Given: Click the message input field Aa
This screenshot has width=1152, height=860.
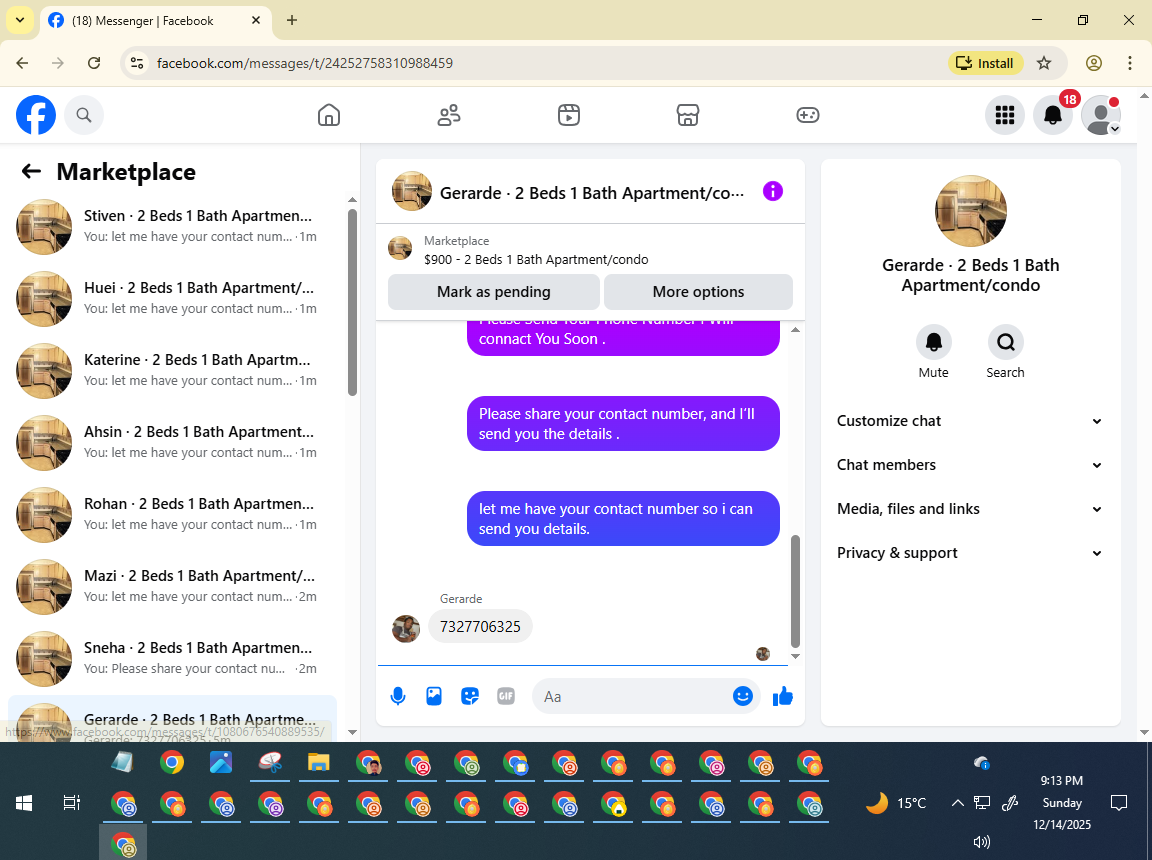Looking at the screenshot, I should pyautogui.click(x=636, y=696).
